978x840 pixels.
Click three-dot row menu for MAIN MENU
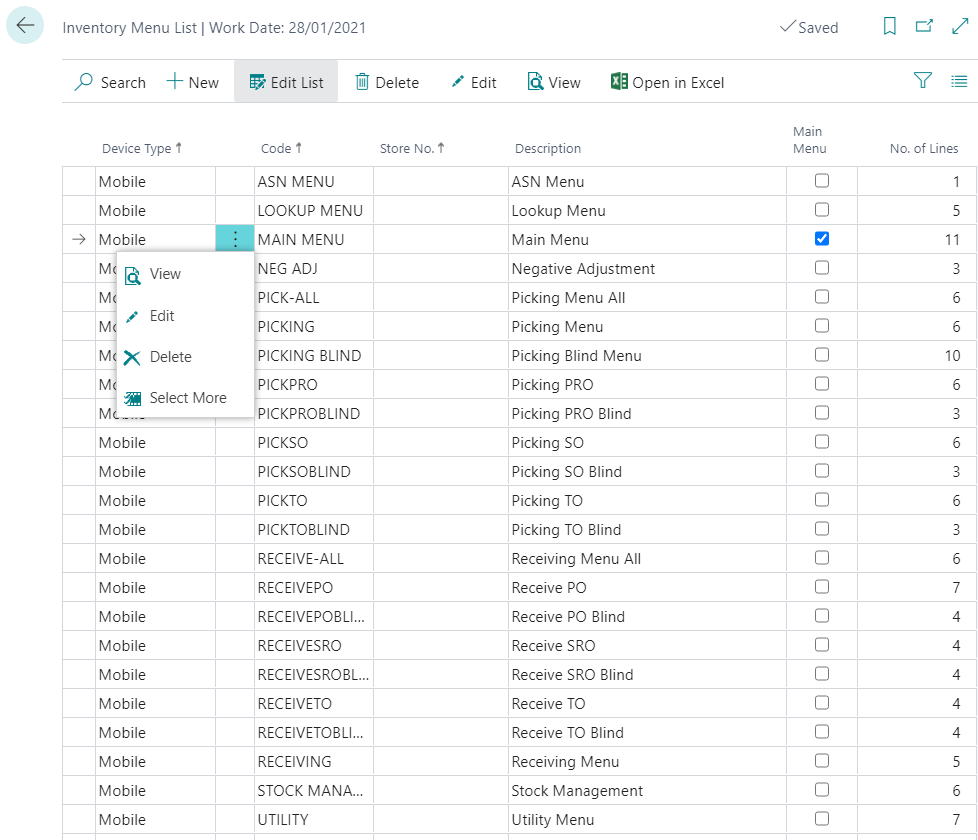tap(235, 239)
